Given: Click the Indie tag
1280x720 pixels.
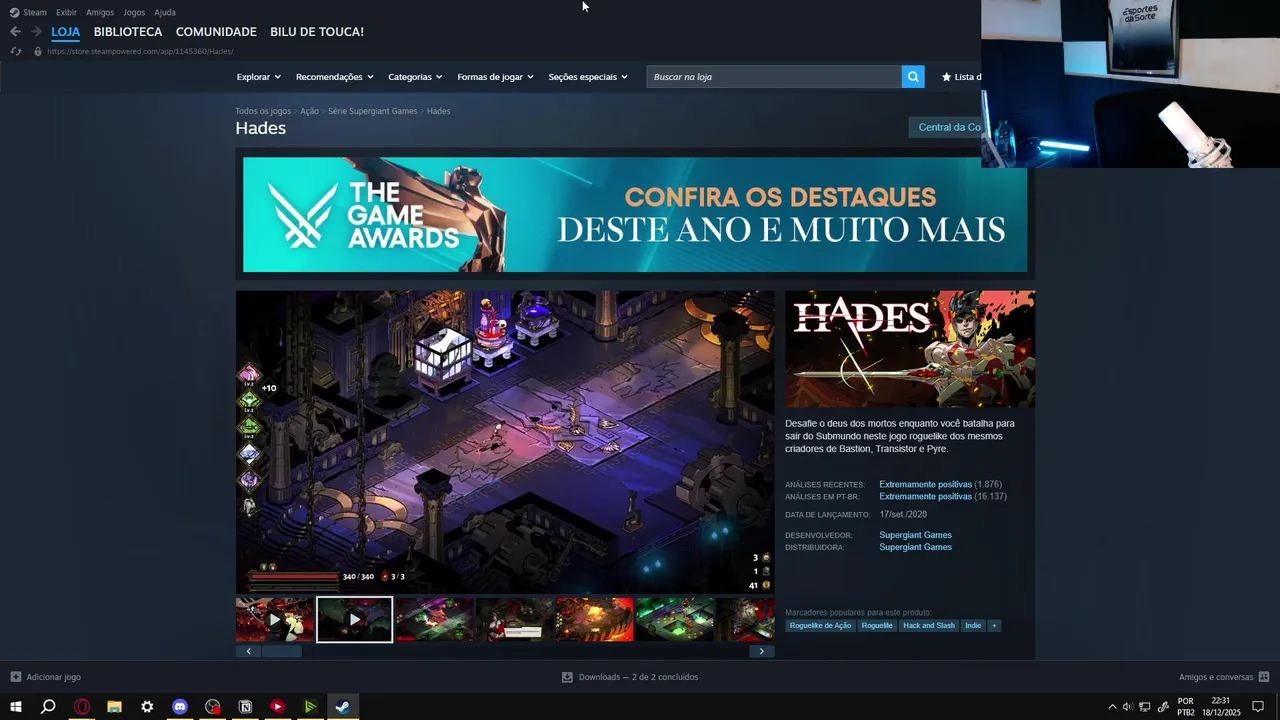Looking at the screenshot, I should (x=973, y=626).
